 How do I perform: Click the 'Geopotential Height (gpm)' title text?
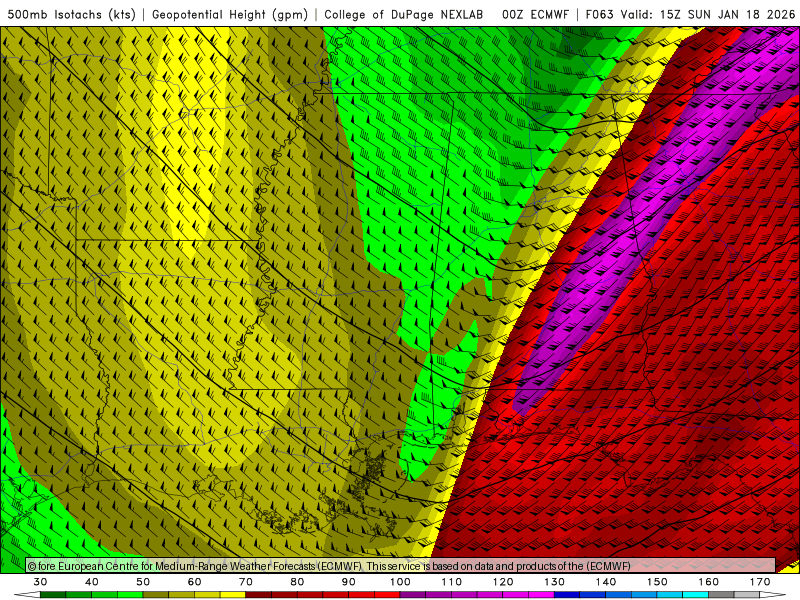(230, 14)
